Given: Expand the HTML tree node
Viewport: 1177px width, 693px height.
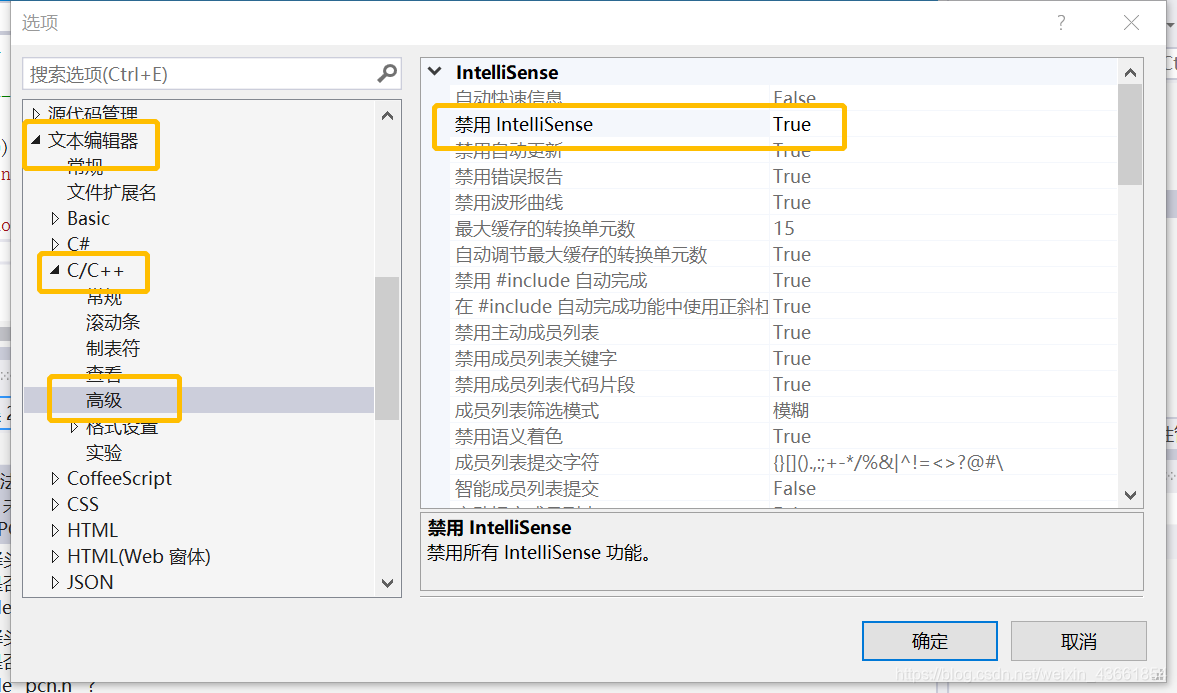Looking at the screenshot, I should 55,530.
